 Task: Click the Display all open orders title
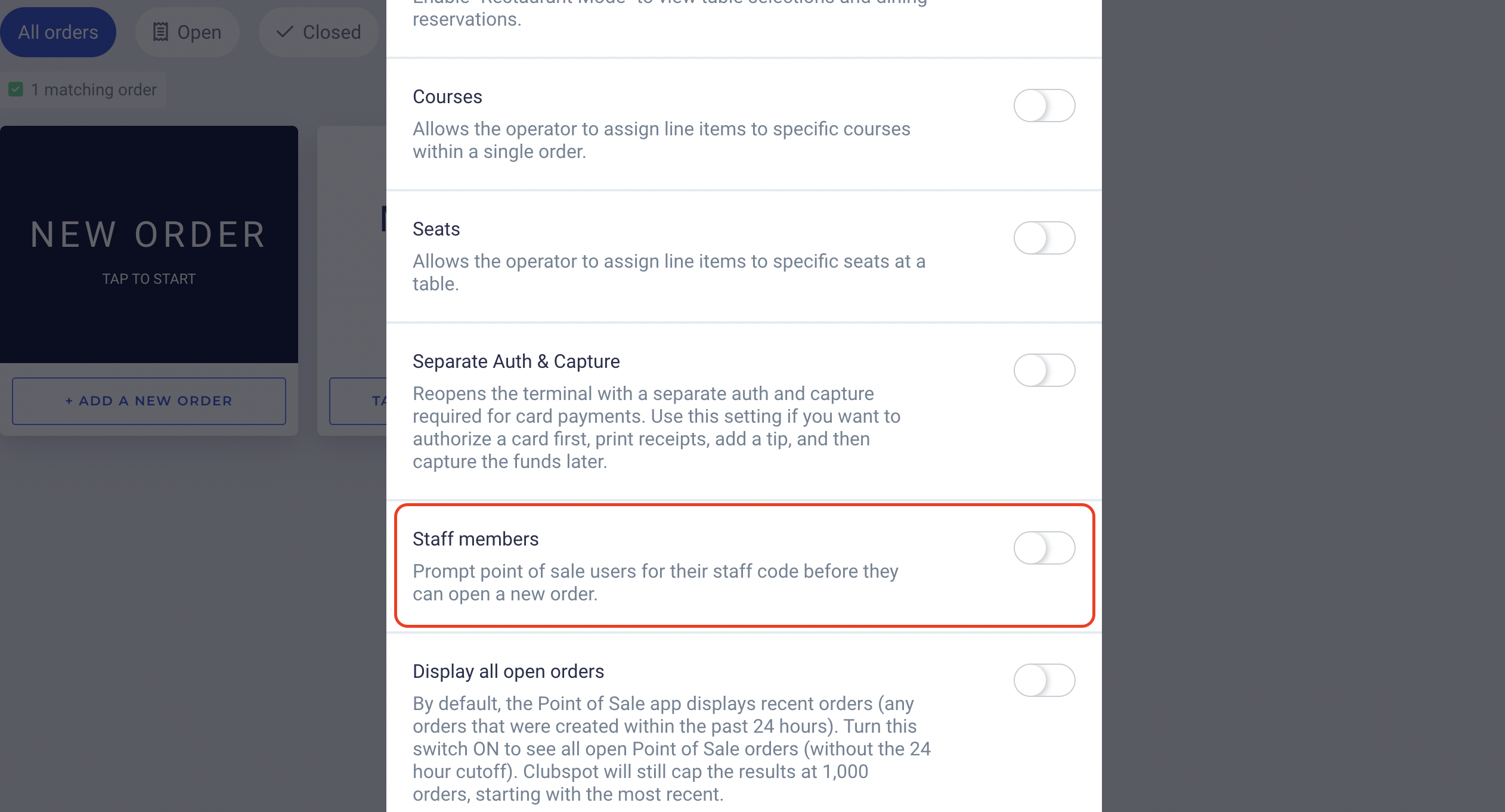click(508, 671)
